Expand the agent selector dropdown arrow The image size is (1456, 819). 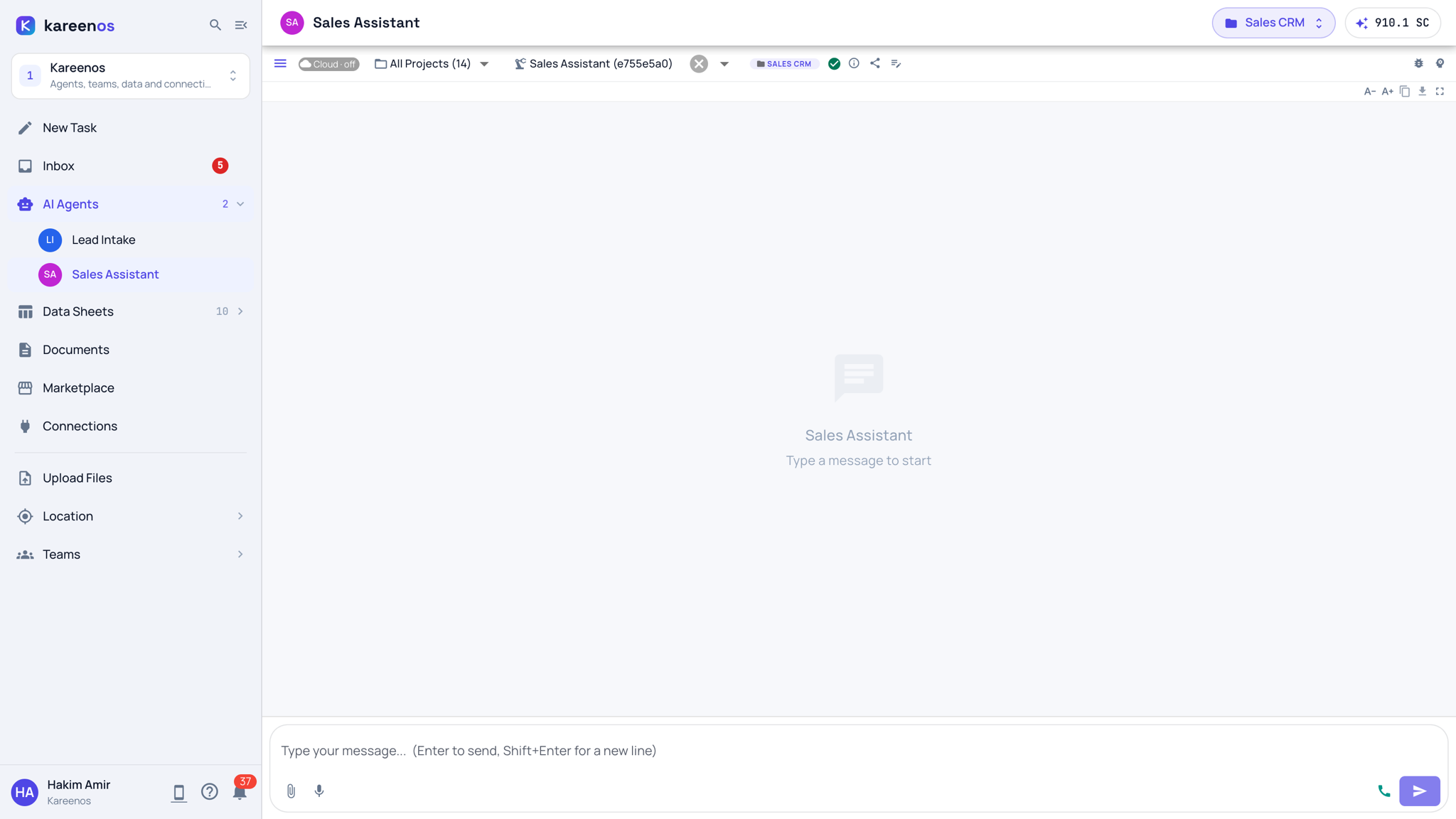click(724, 64)
